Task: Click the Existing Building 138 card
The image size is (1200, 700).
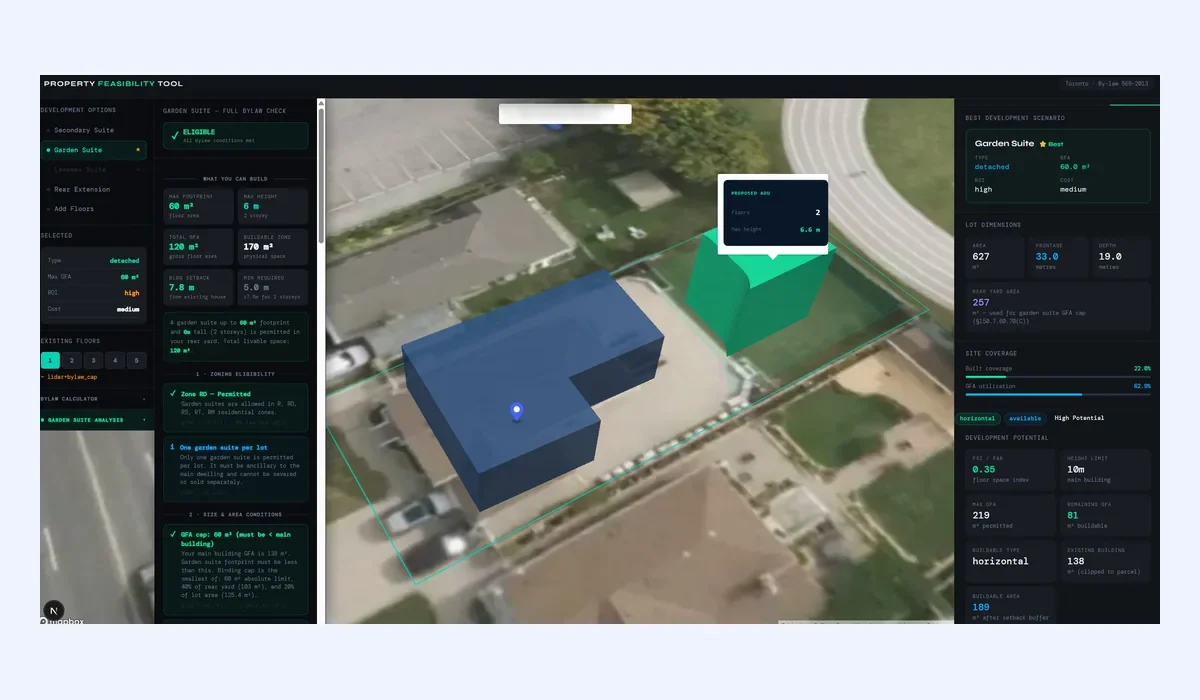Action: [1106, 561]
